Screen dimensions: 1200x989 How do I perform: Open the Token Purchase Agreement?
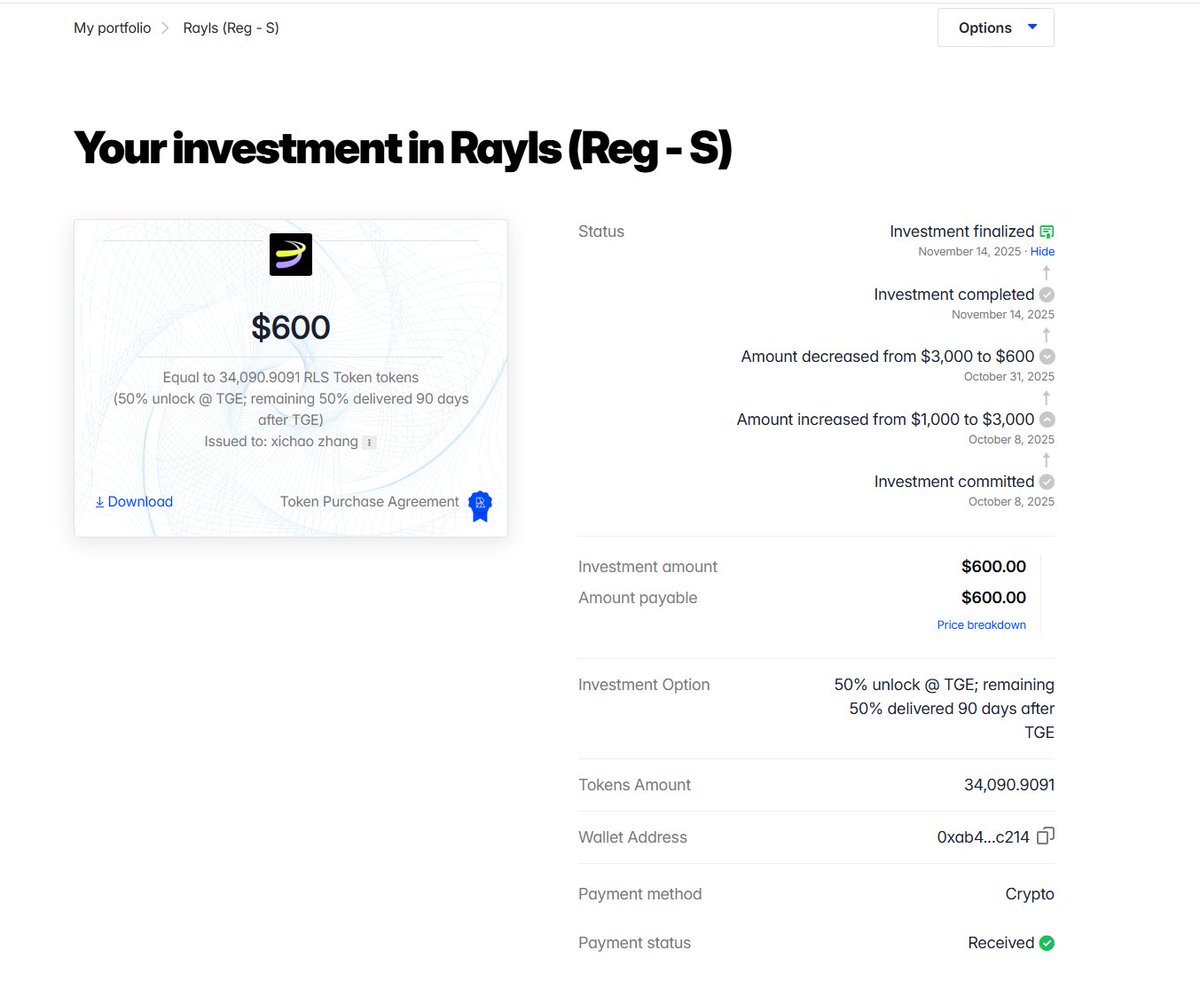coord(369,502)
